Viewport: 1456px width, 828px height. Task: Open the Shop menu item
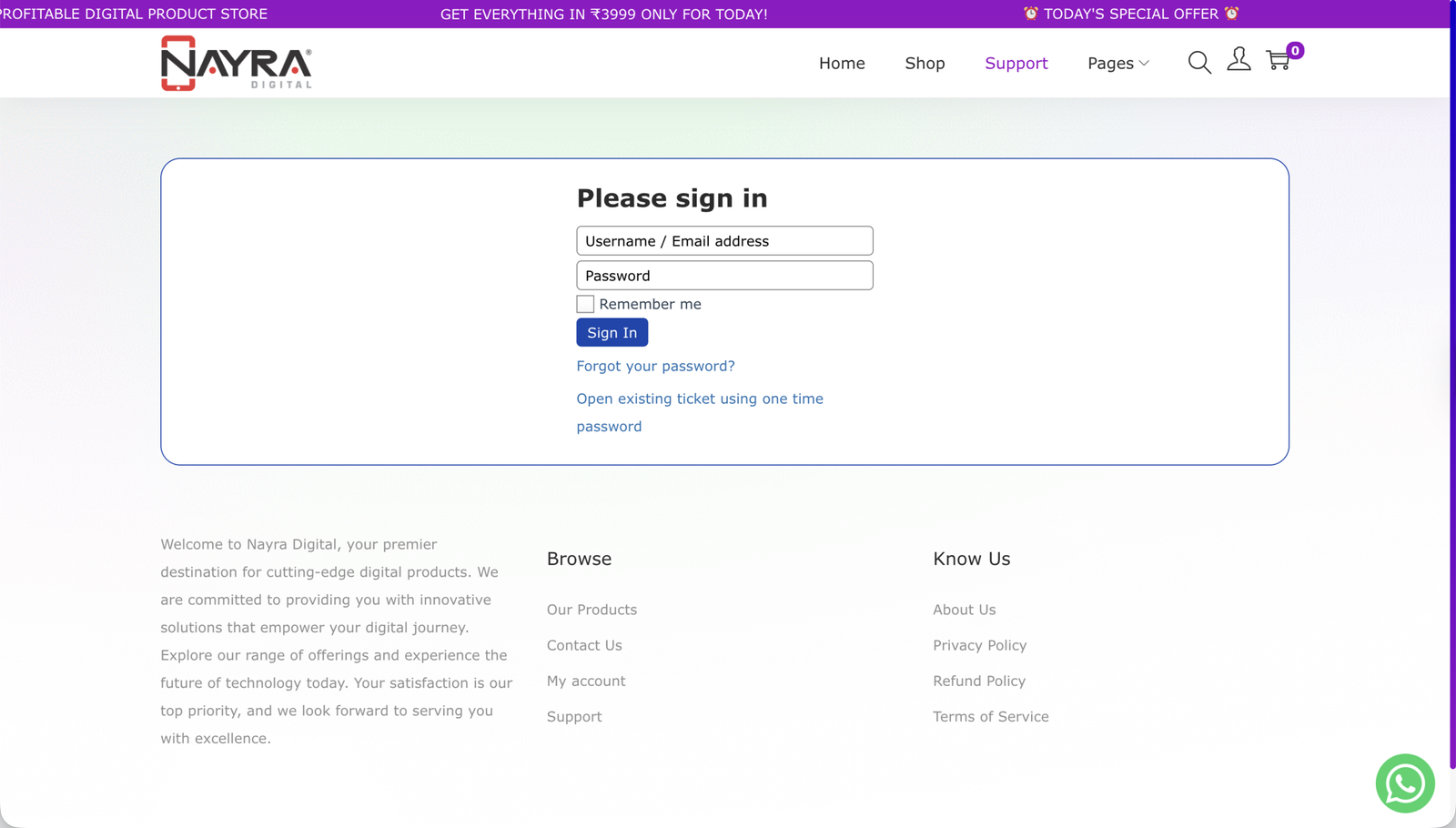coord(925,63)
